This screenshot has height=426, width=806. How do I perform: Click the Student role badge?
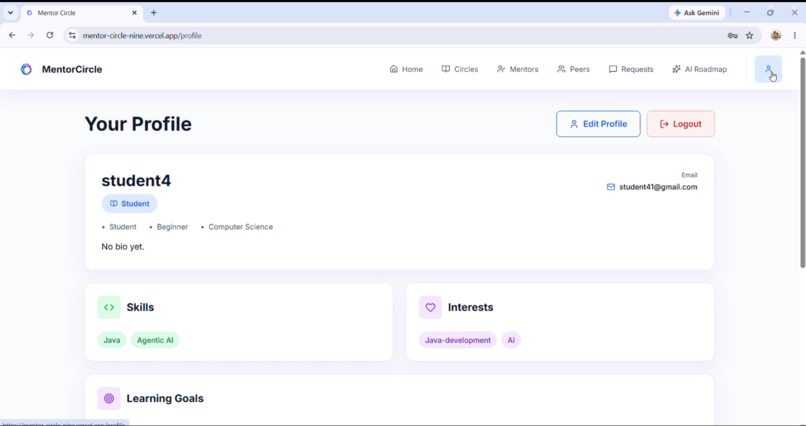pos(130,203)
